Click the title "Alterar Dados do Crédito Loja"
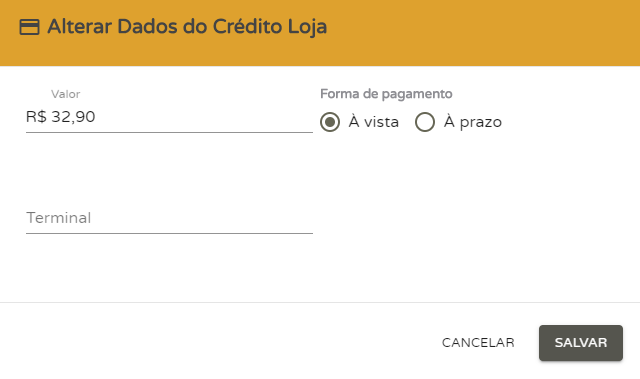The image size is (640, 379). (x=187, y=27)
